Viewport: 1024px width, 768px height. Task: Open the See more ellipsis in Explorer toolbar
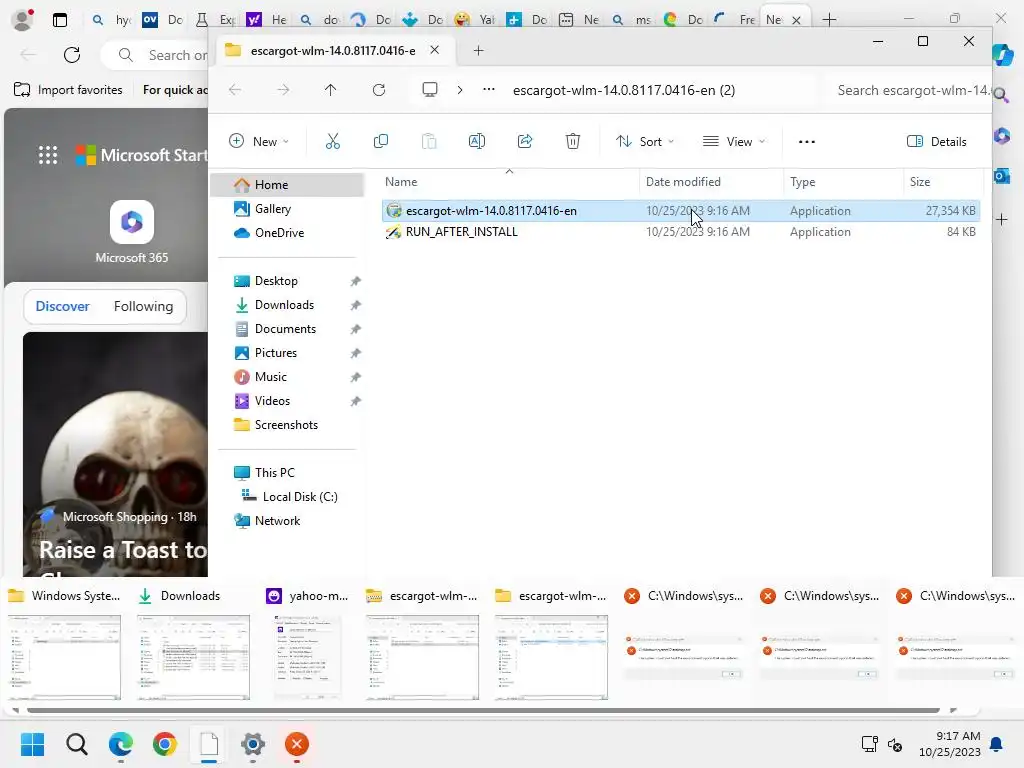click(807, 142)
